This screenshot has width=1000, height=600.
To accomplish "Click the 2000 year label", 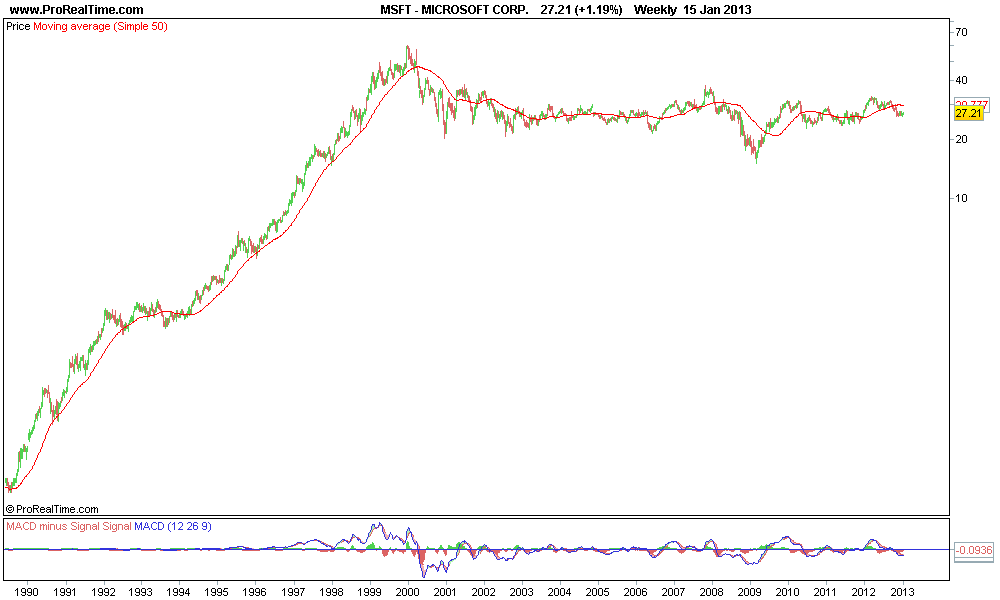I will (408, 592).
